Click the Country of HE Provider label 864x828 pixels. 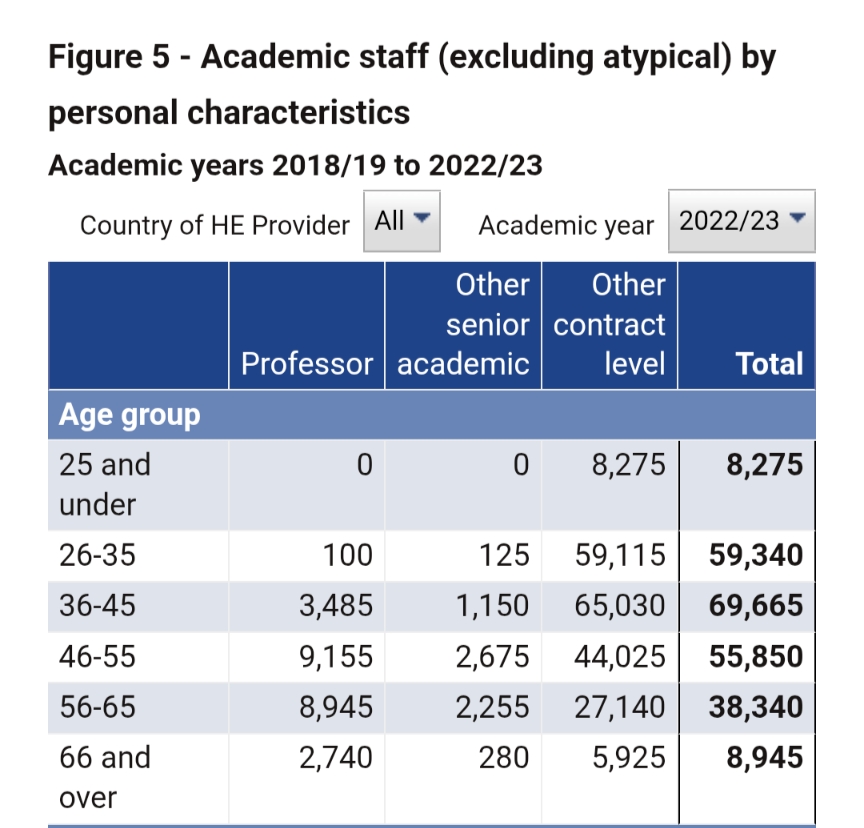coord(215,225)
